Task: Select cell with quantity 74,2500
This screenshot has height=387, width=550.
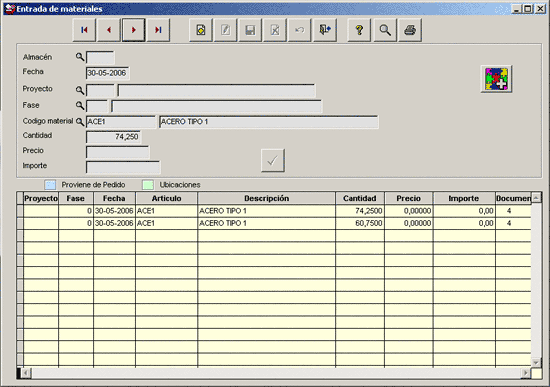Action: [360, 211]
